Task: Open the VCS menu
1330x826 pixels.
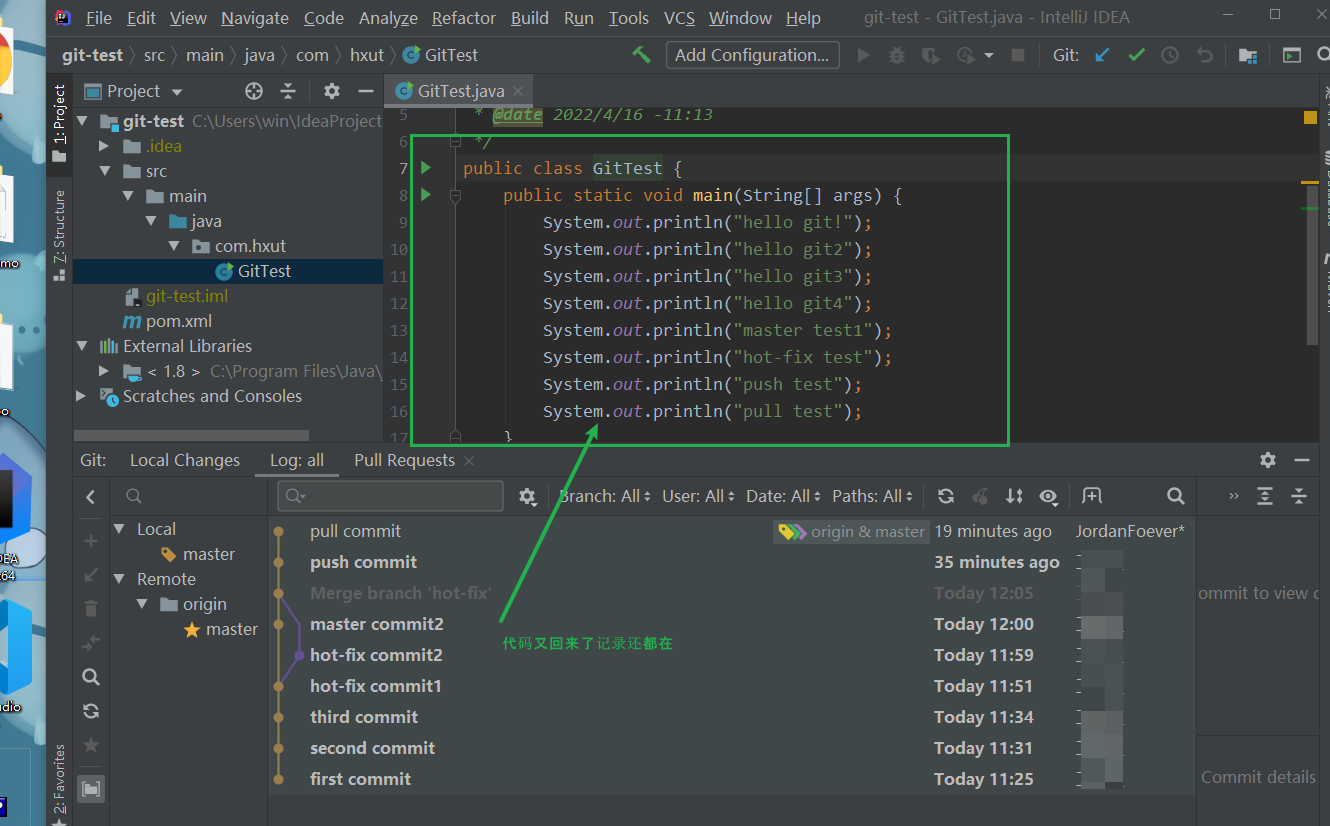Action: tap(679, 18)
